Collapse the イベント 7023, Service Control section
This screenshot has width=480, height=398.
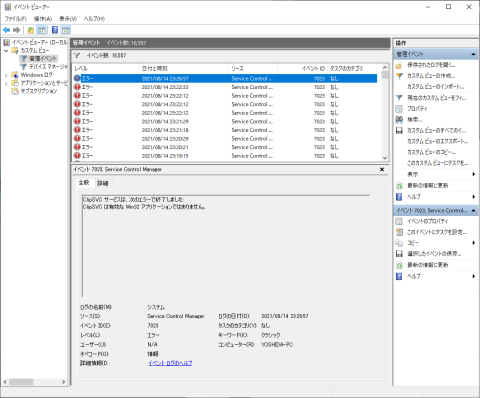[x=473, y=211]
